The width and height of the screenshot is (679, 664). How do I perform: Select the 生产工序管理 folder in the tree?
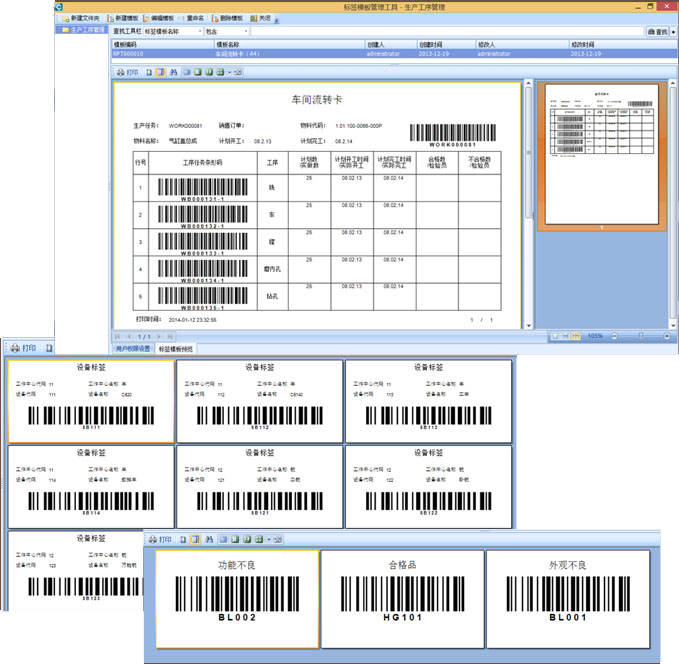click(x=83, y=30)
